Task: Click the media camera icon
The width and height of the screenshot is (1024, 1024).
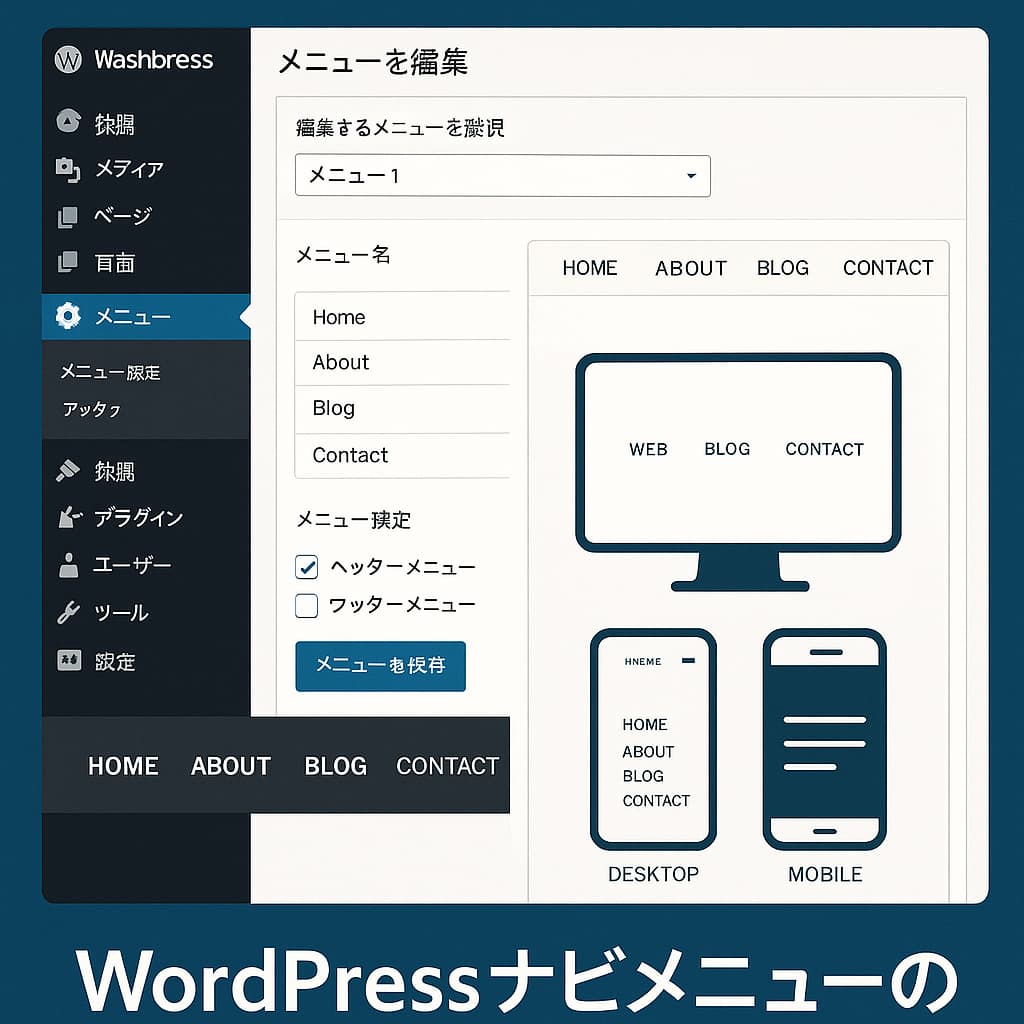Action: pos(68,169)
